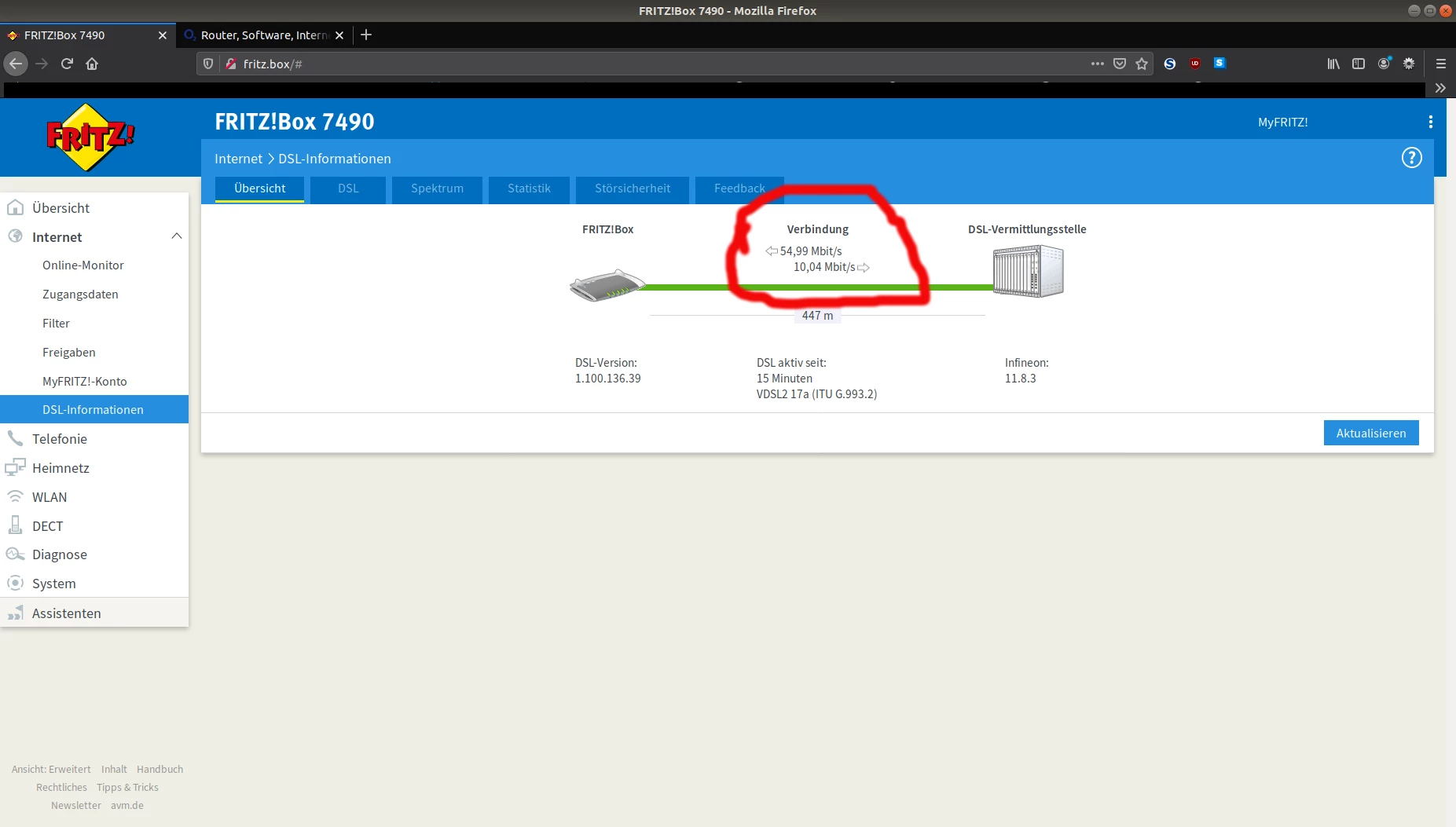Open the uBlock Origin extension
The width and height of the screenshot is (1456, 827).
1195,64
